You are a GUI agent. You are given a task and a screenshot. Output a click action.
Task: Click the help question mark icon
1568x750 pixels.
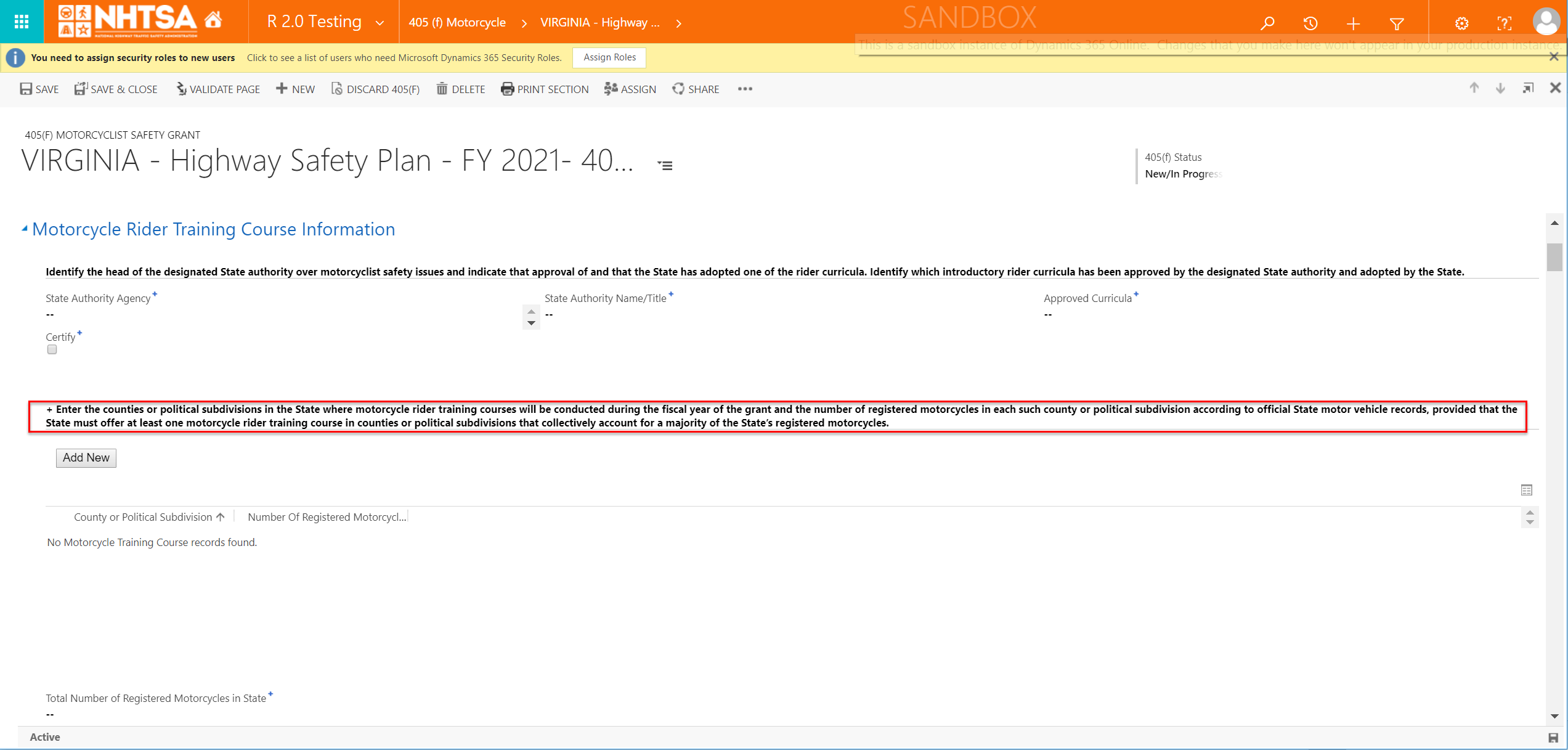pyautogui.click(x=1504, y=23)
